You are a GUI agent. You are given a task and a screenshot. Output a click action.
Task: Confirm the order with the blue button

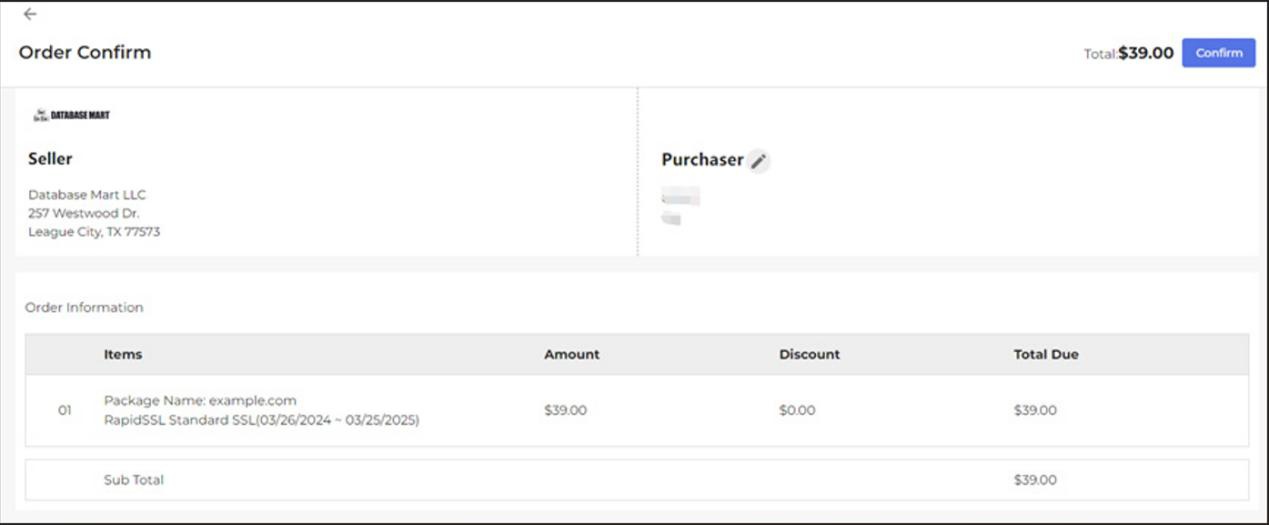tap(1218, 53)
